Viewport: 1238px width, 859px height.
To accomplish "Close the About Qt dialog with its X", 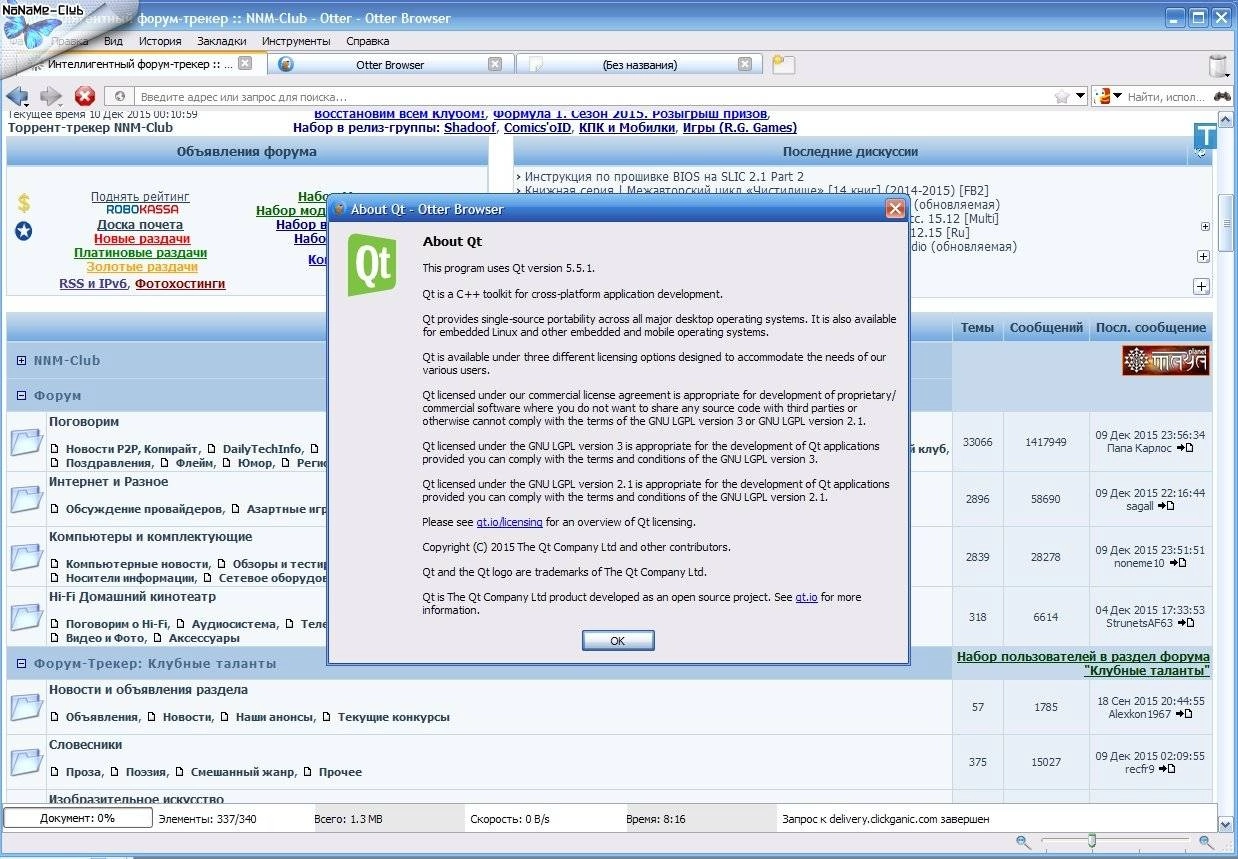I will [895, 209].
